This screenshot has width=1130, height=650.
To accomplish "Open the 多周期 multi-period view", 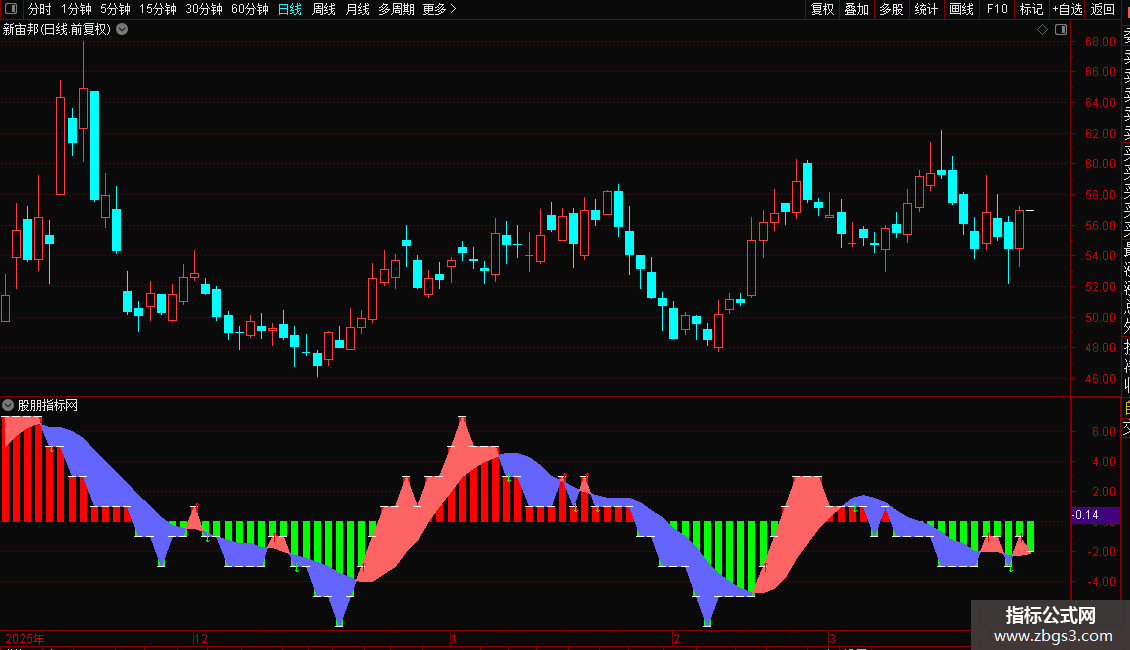I will (396, 9).
